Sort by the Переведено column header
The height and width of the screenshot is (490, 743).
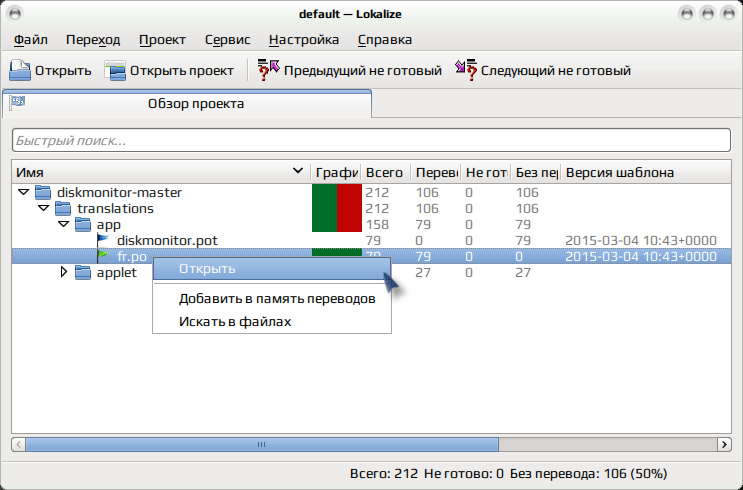pyautogui.click(x=436, y=172)
